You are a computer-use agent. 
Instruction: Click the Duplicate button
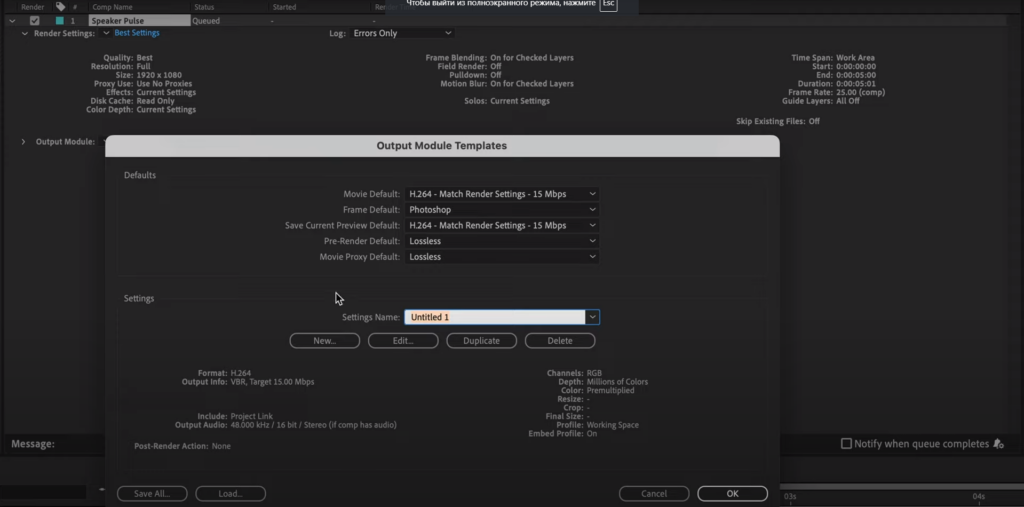(x=481, y=340)
